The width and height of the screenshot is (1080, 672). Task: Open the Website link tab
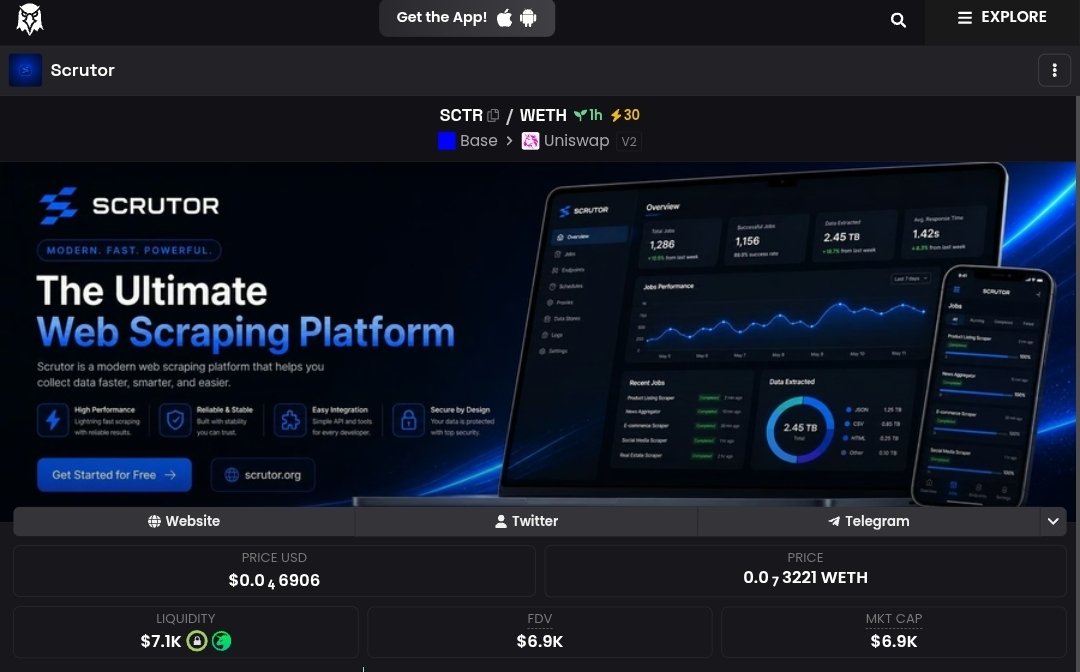(184, 521)
